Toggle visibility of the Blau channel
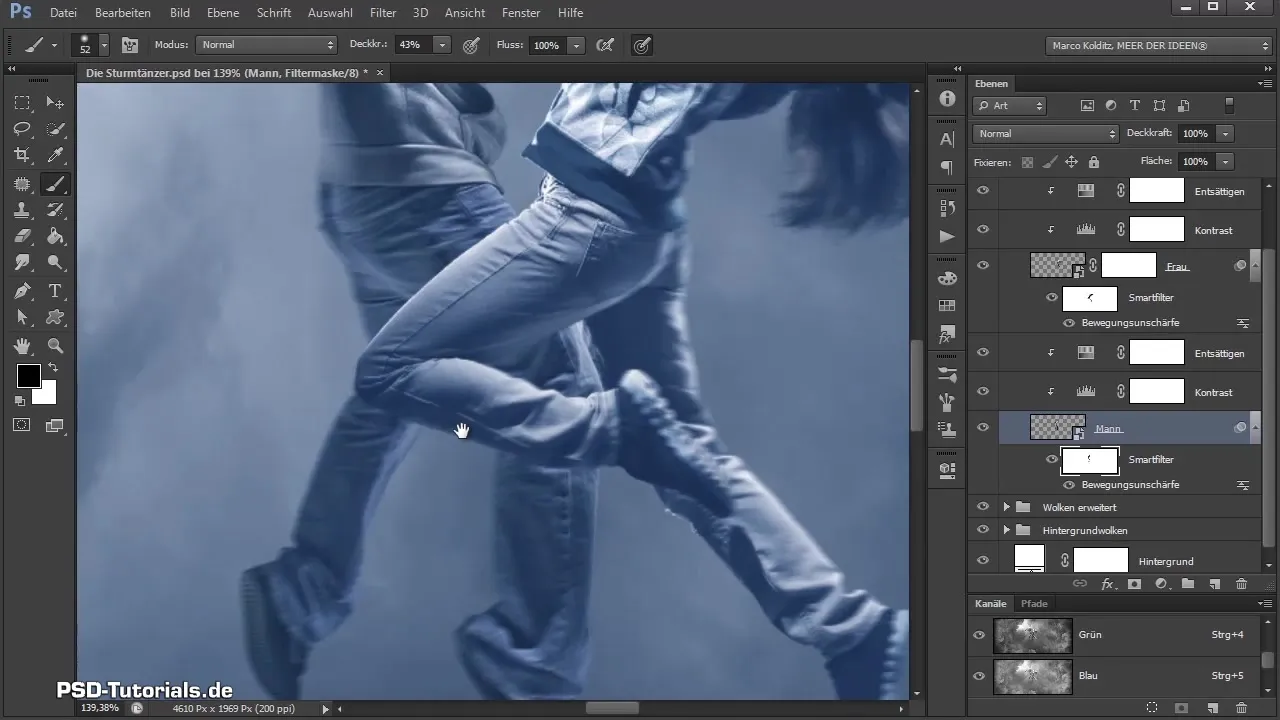This screenshot has height=720, width=1280. tap(979, 675)
